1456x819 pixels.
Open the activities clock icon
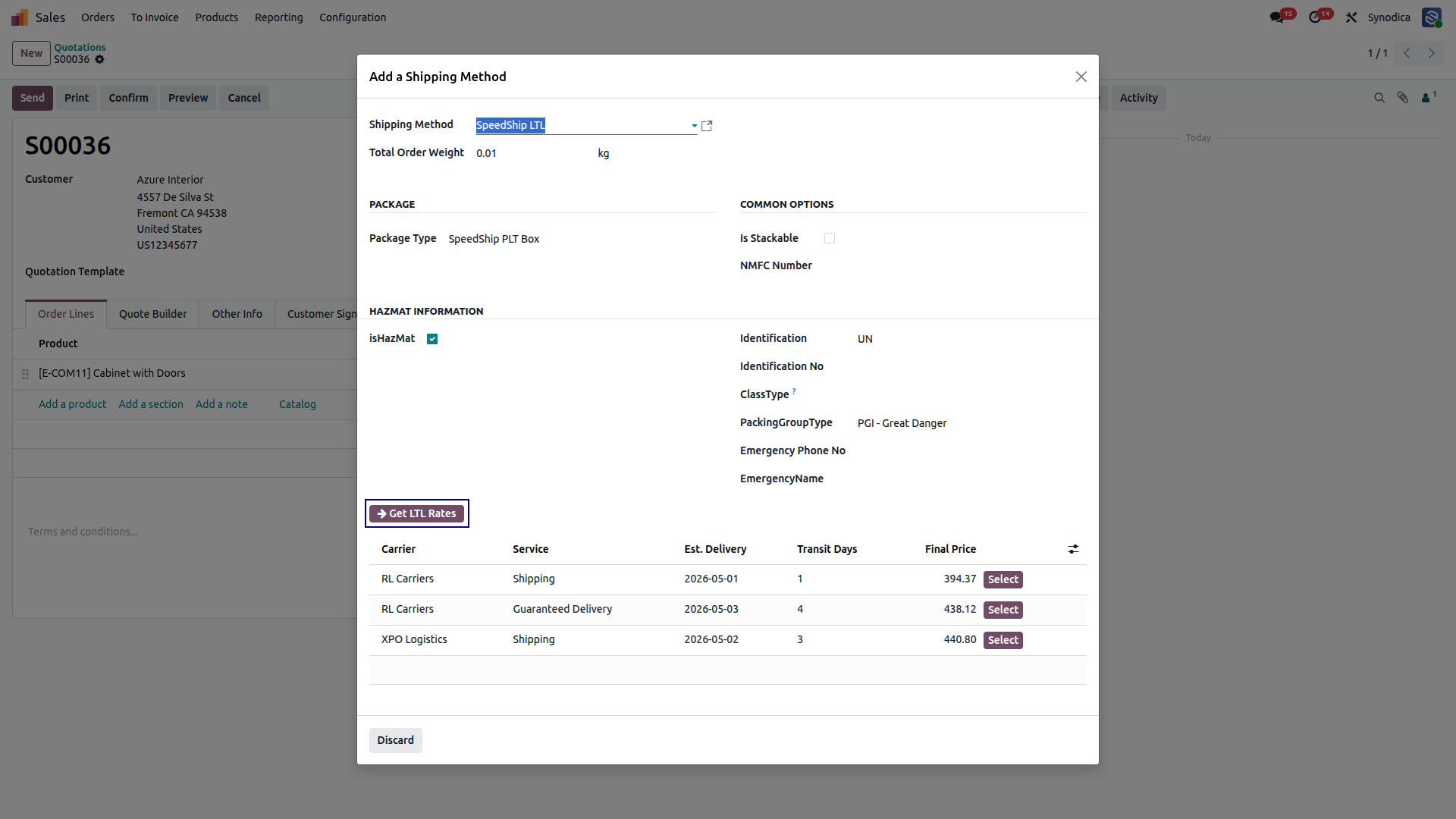click(x=1315, y=17)
